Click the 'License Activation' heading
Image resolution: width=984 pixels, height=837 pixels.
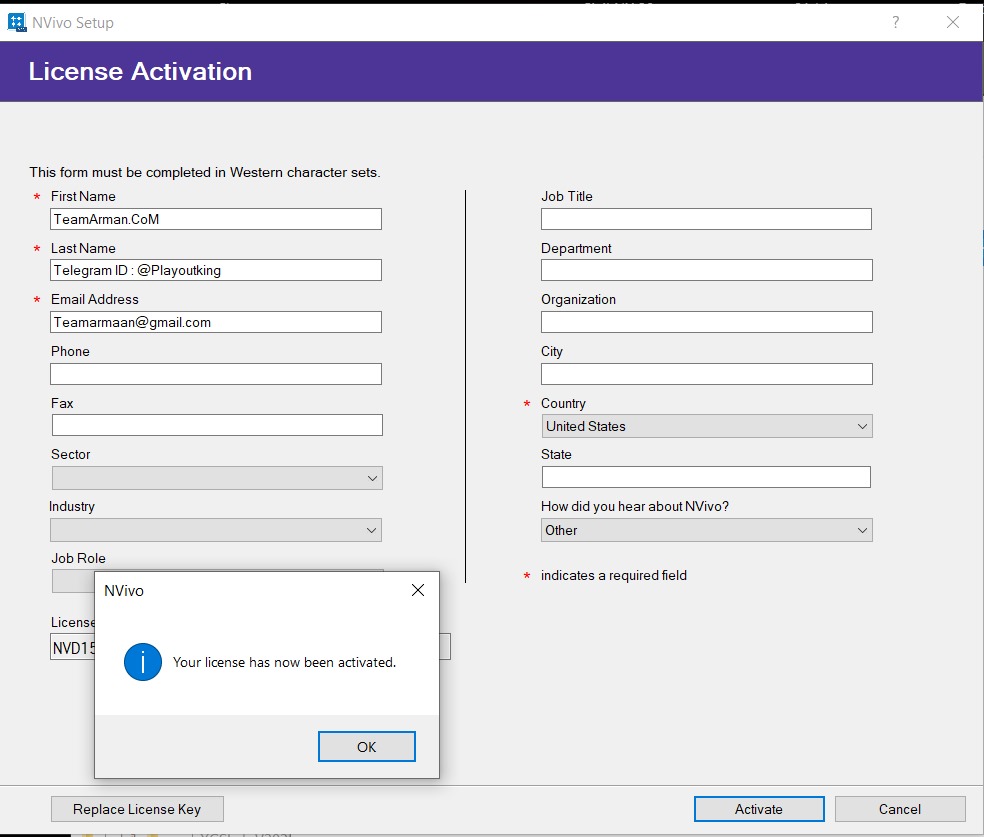pyautogui.click(x=141, y=72)
